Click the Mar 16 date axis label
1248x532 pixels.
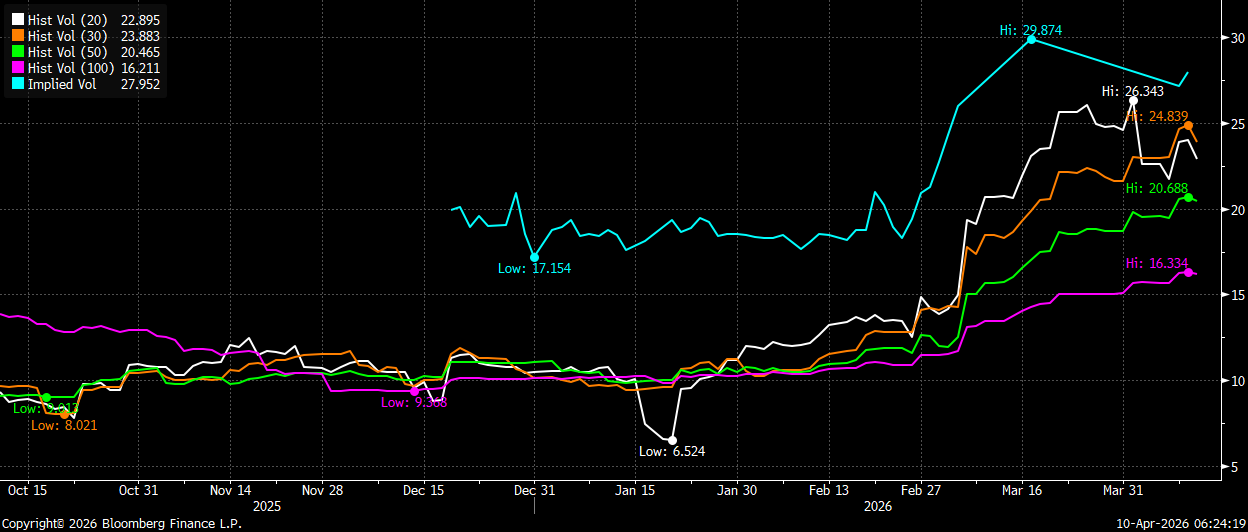1023,490
